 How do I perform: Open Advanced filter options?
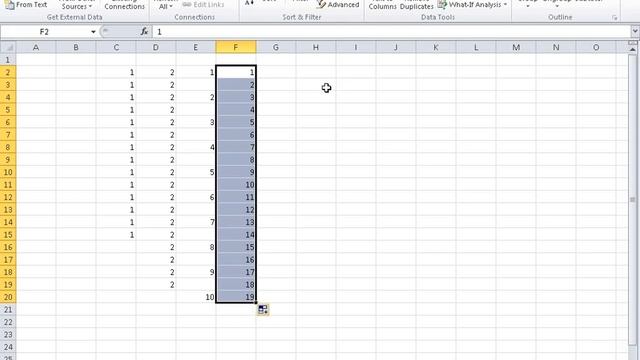tap(338, 5)
